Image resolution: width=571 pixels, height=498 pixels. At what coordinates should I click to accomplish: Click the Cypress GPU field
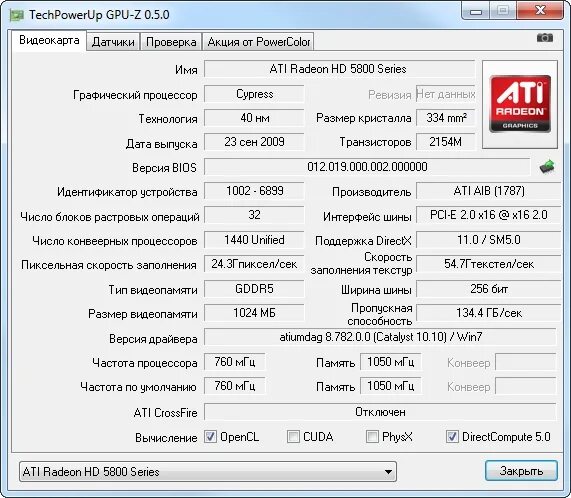[254, 94]
